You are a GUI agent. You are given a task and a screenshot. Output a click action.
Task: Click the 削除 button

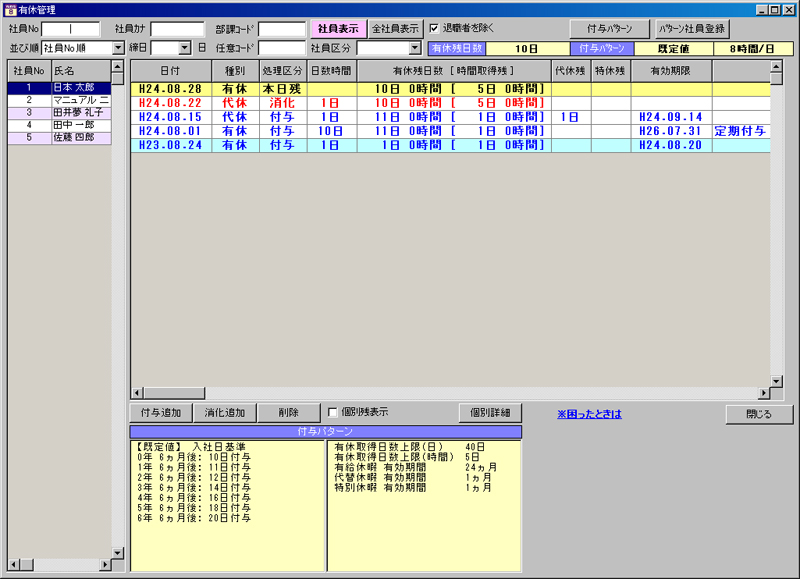coord(289,413)
